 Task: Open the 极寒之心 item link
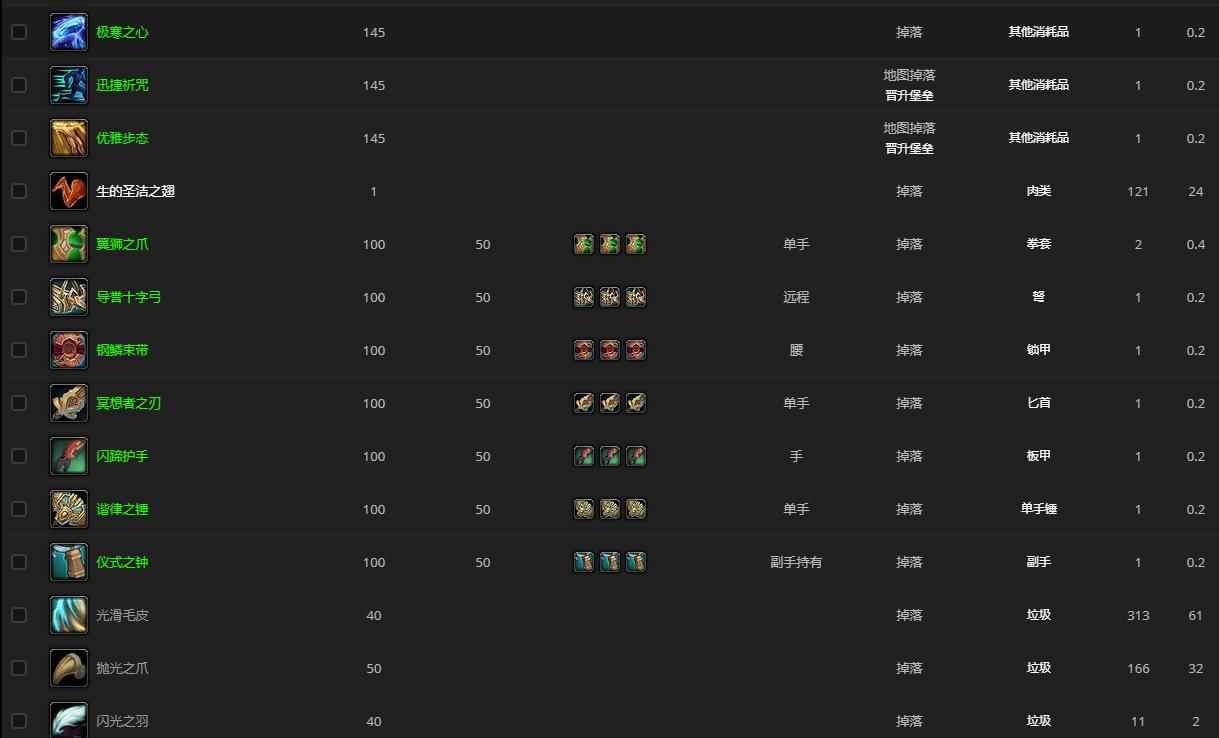point(122,32)
